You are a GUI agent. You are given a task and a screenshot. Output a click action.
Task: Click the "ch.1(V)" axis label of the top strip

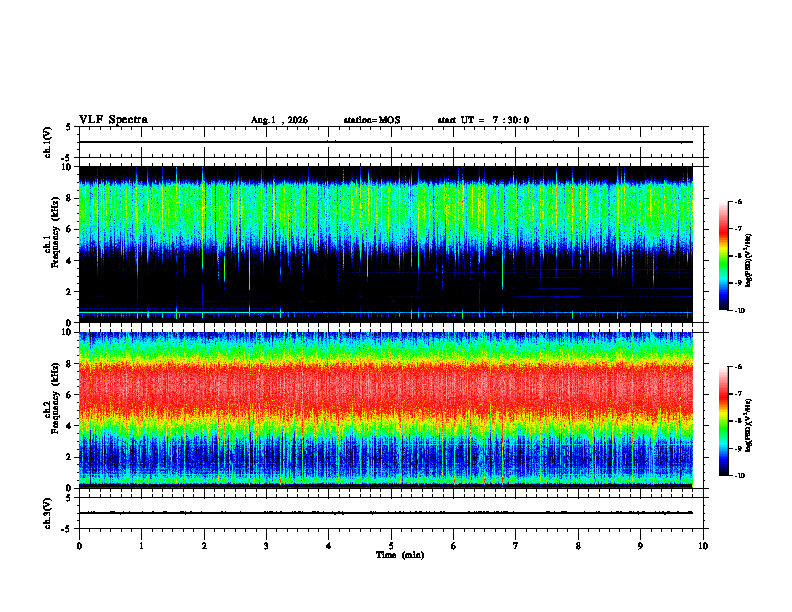(47, 142)
